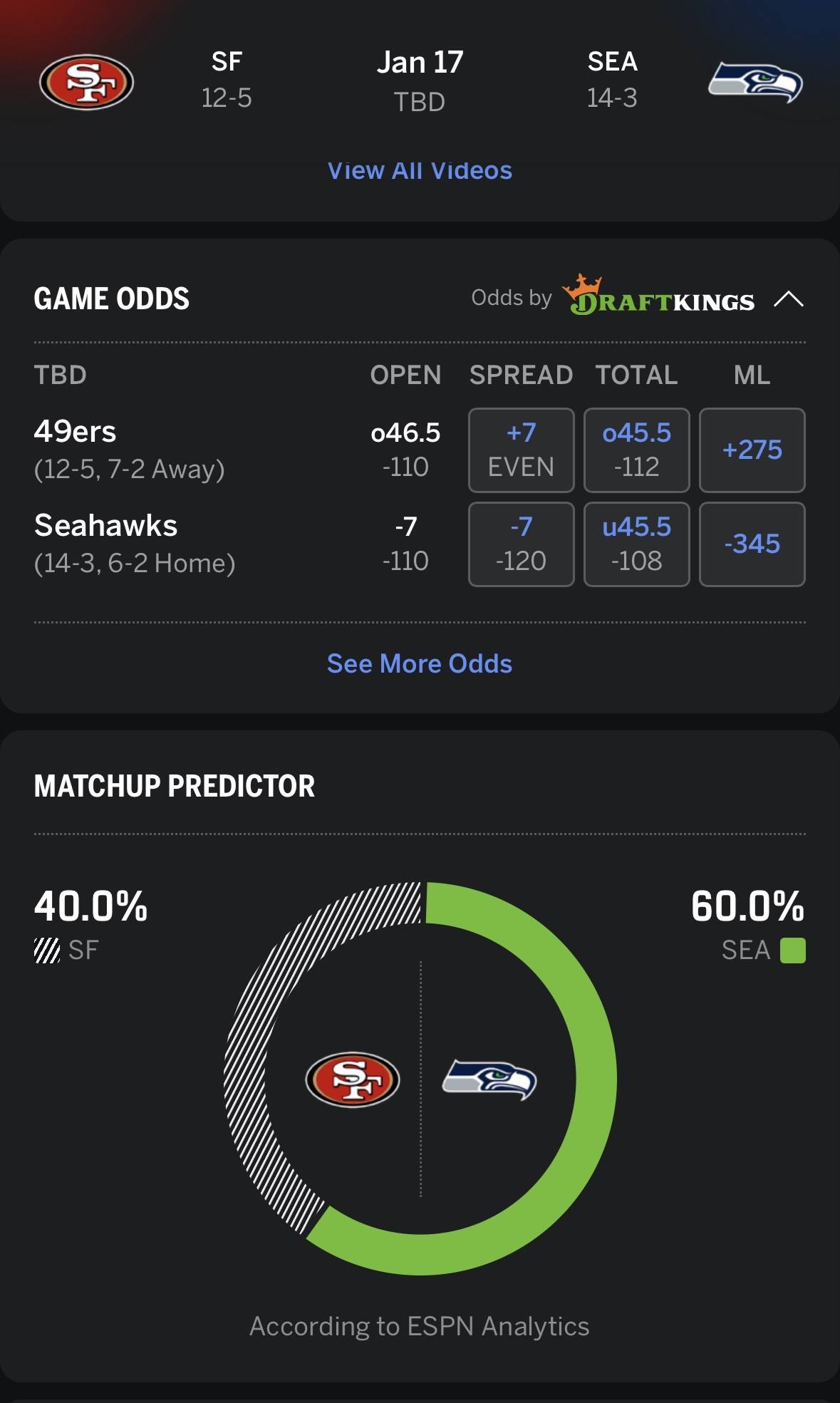The image size is (840, 1403).
Task: Tap Seahawks logo inside predictor donut
Action: pos(489,1080)
